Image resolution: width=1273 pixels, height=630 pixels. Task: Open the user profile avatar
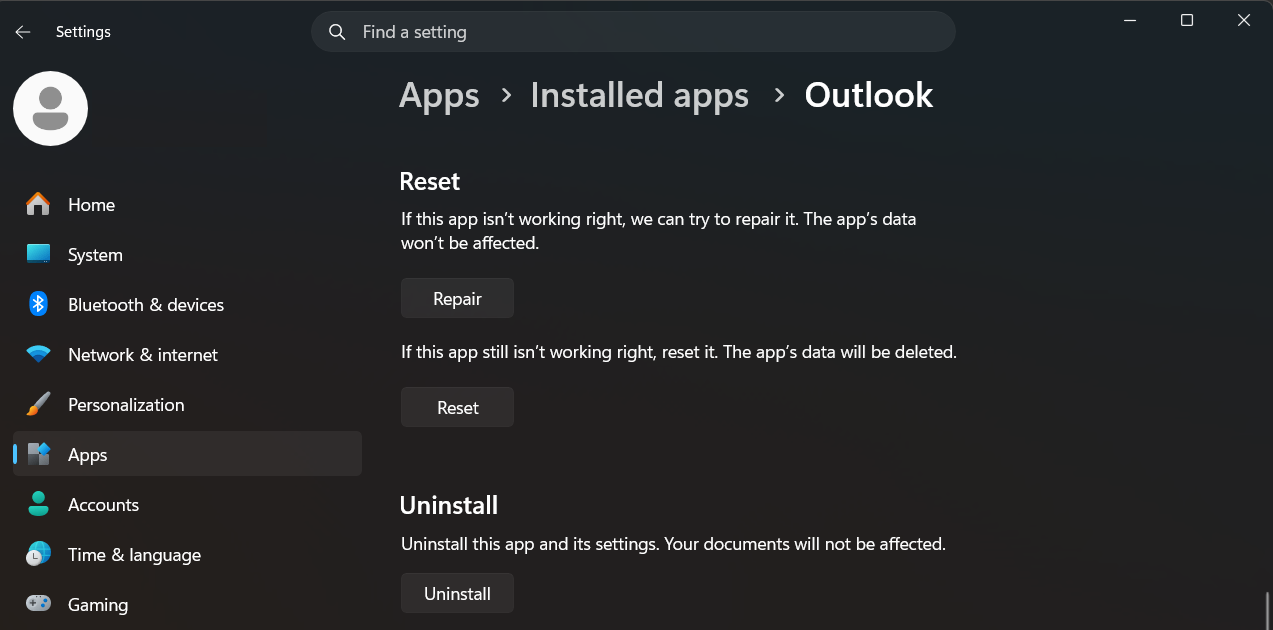(x=50, y=108)
